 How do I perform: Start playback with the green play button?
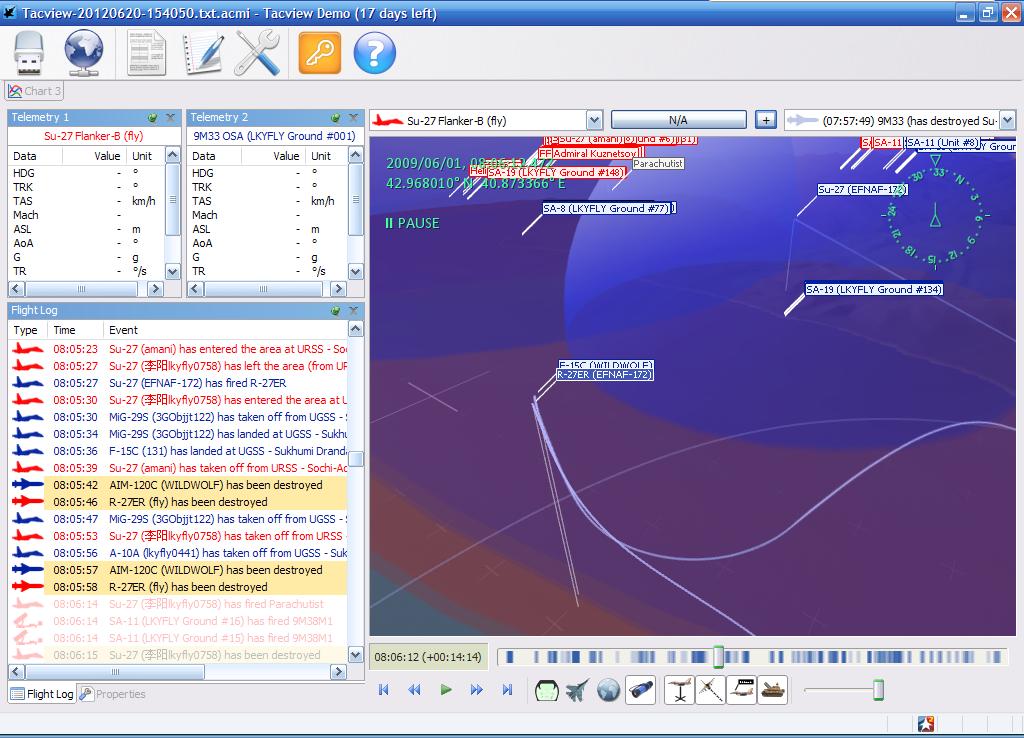tap(446, 690)
